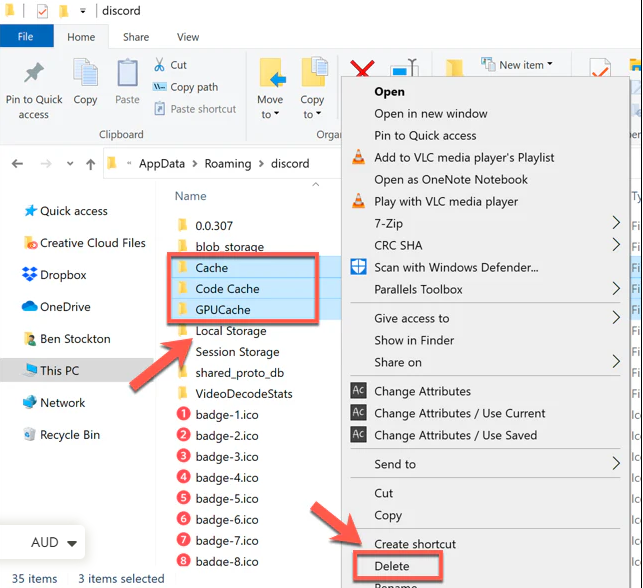Select Quick access in navigation pane

click(66, 211)
